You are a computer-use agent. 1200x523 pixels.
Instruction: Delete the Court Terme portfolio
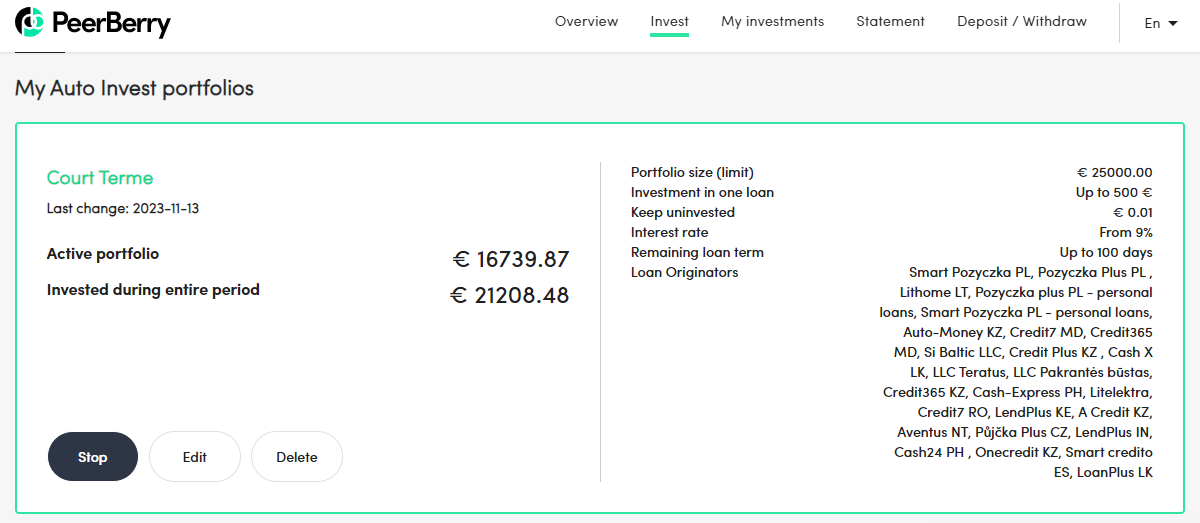tap(297, 457)
